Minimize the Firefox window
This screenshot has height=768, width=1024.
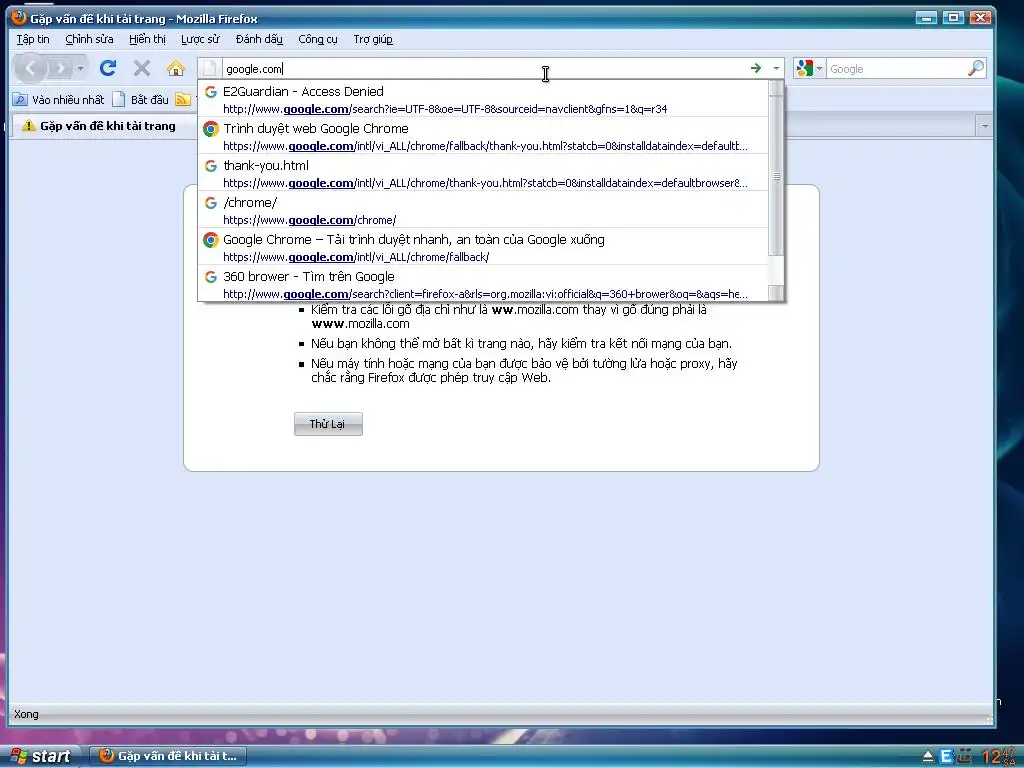(x=925, y=18)
